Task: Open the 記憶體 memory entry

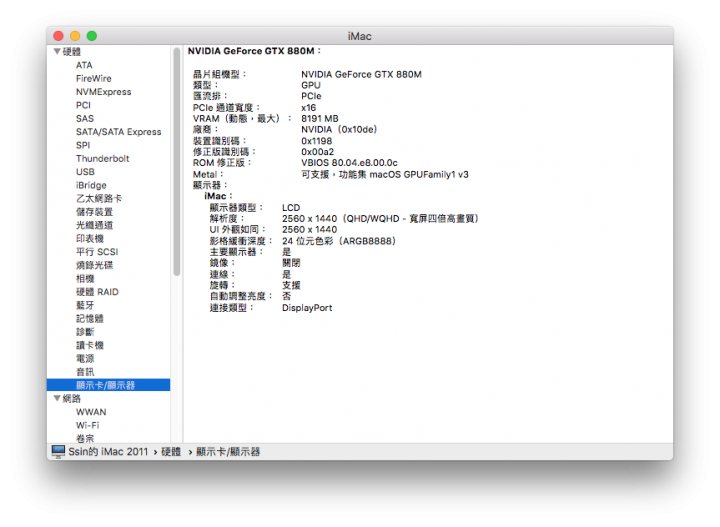Action: point(90,318)
